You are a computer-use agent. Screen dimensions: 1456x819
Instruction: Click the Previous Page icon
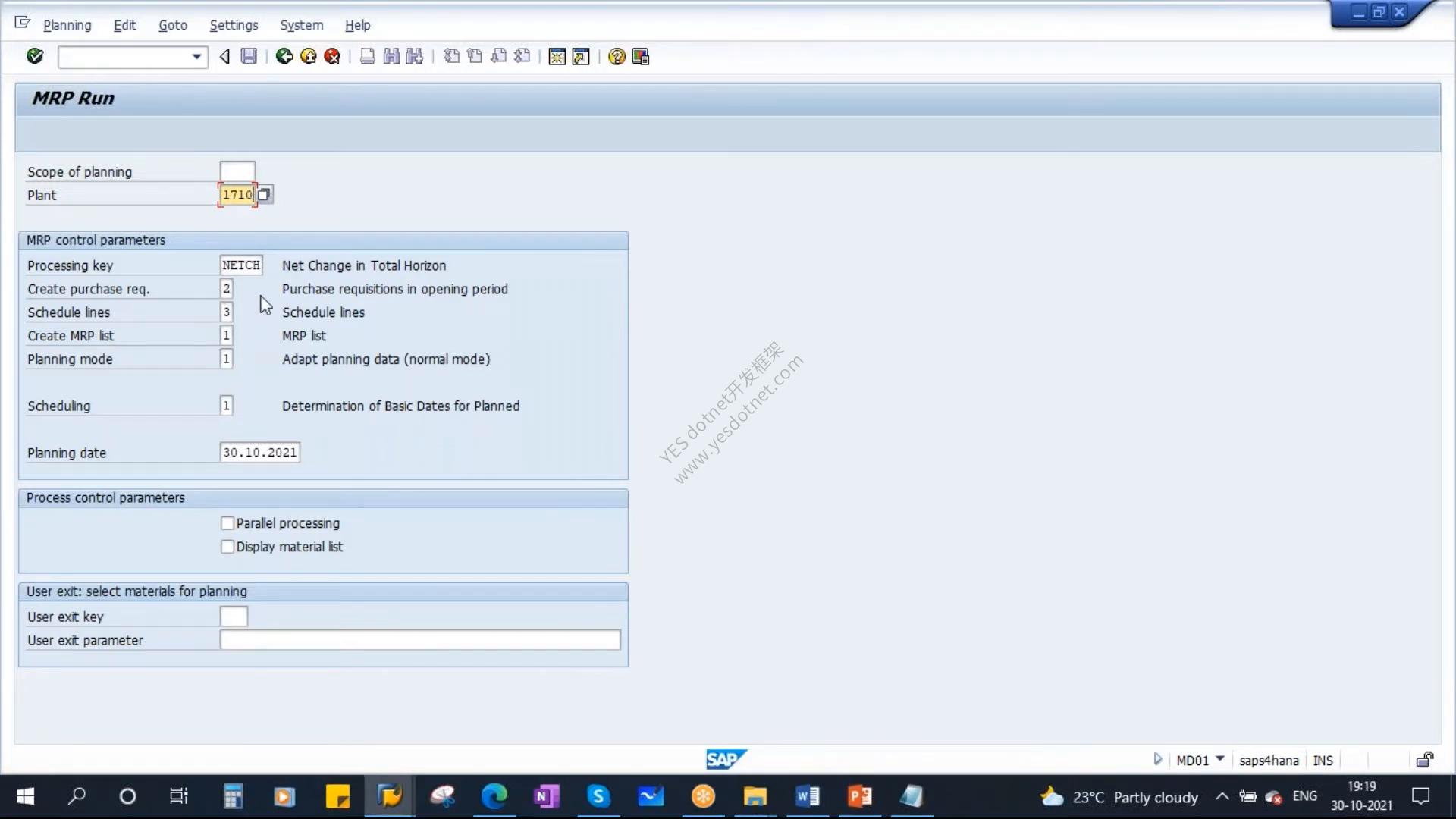[x=475, y=56]
